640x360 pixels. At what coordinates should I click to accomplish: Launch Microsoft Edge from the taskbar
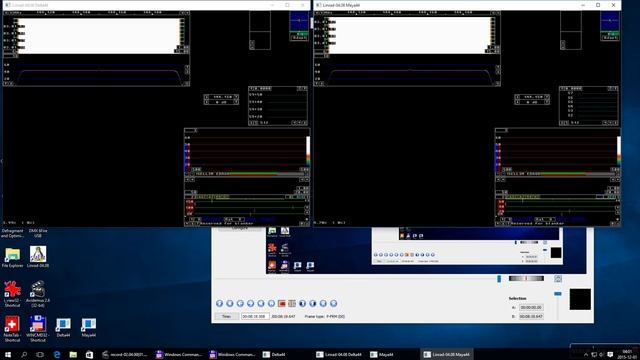[x=57, y=354]
